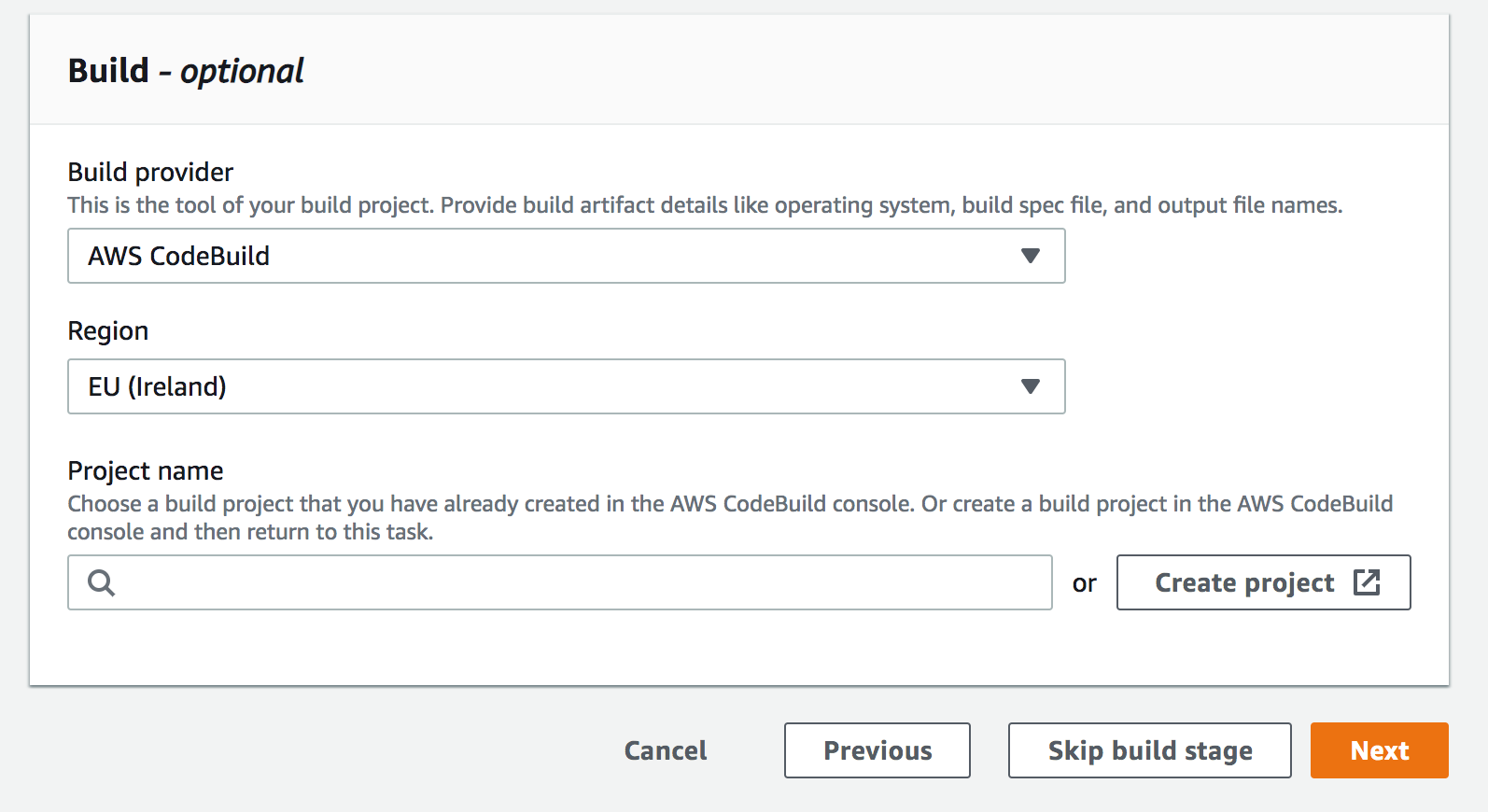Viewport: 1488px width, 812px height.
Task: Click the Region field label
Action: tap(108, 330)
